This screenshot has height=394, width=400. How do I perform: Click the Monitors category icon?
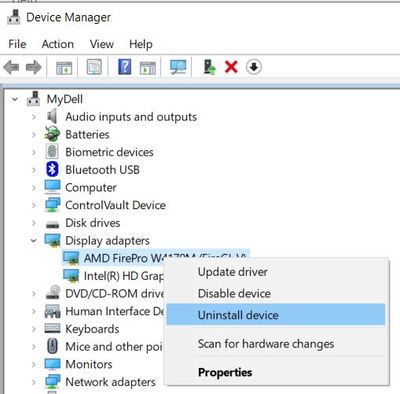click(x=52, y=364)
